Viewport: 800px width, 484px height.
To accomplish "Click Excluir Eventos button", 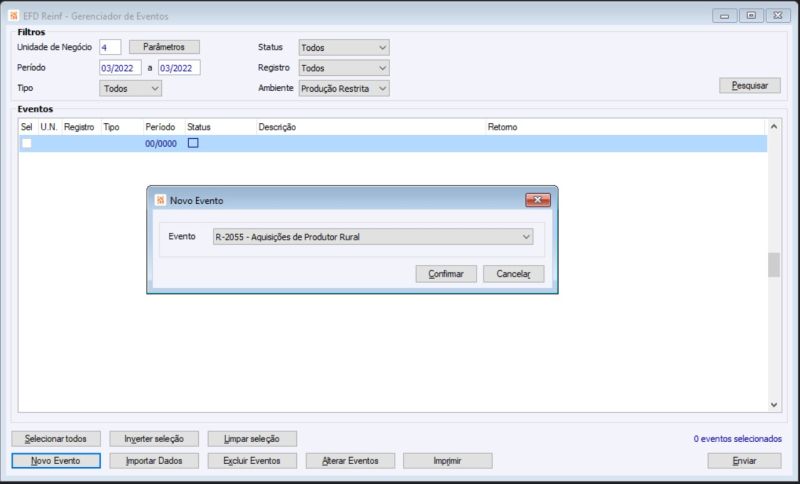I will point(252,461).
